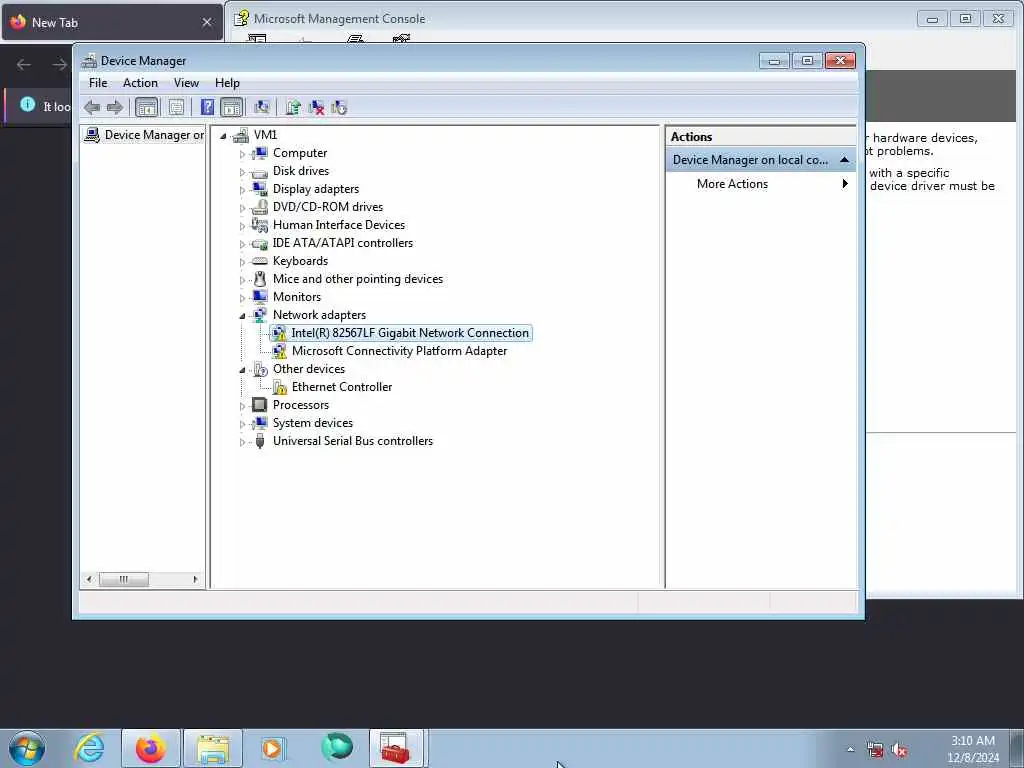Open Windows Media Player from the taskbar

coord(273,748)
